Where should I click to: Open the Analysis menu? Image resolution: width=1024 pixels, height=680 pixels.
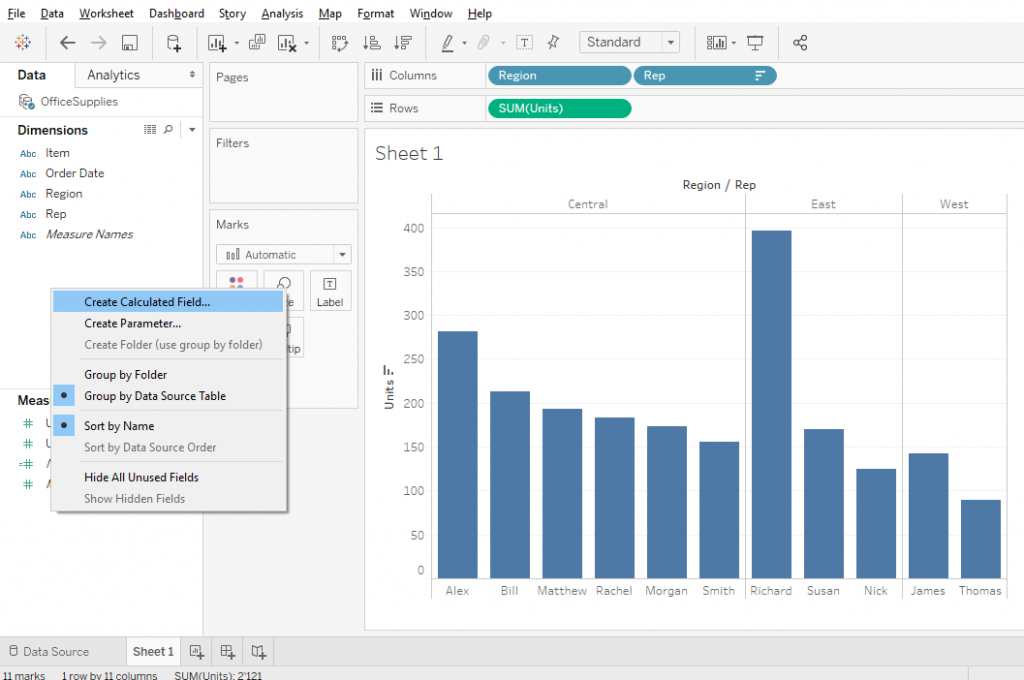282,14
